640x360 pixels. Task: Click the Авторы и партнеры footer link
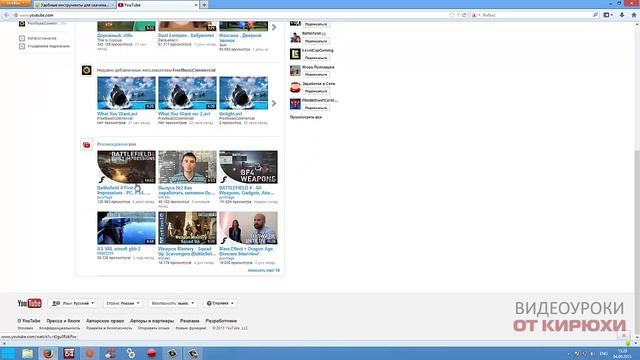click(152, 321)
